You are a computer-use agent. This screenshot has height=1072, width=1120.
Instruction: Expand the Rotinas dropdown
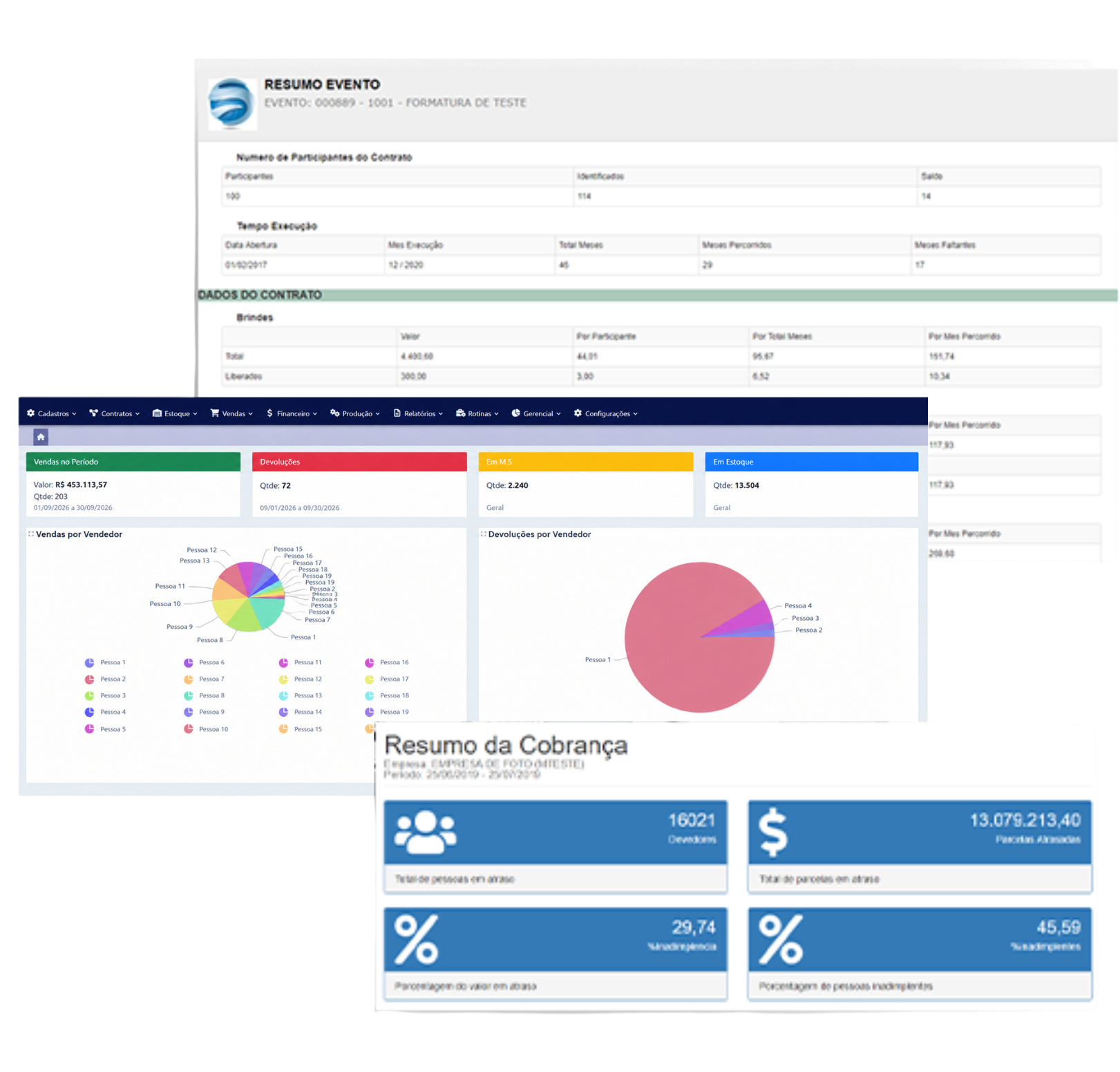477,413
